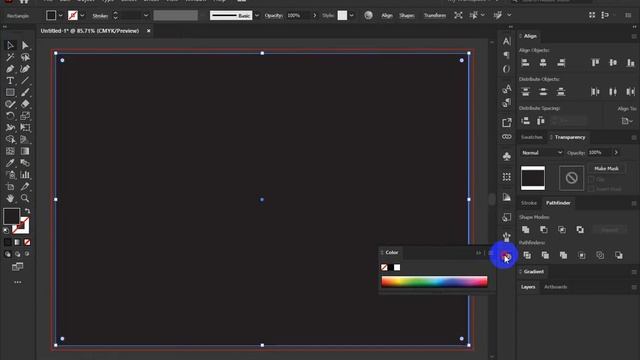The height and width of the screenshot is (360, 640).
Task: Open the Recolor Artwork circle icon
Action: point(368,16)
